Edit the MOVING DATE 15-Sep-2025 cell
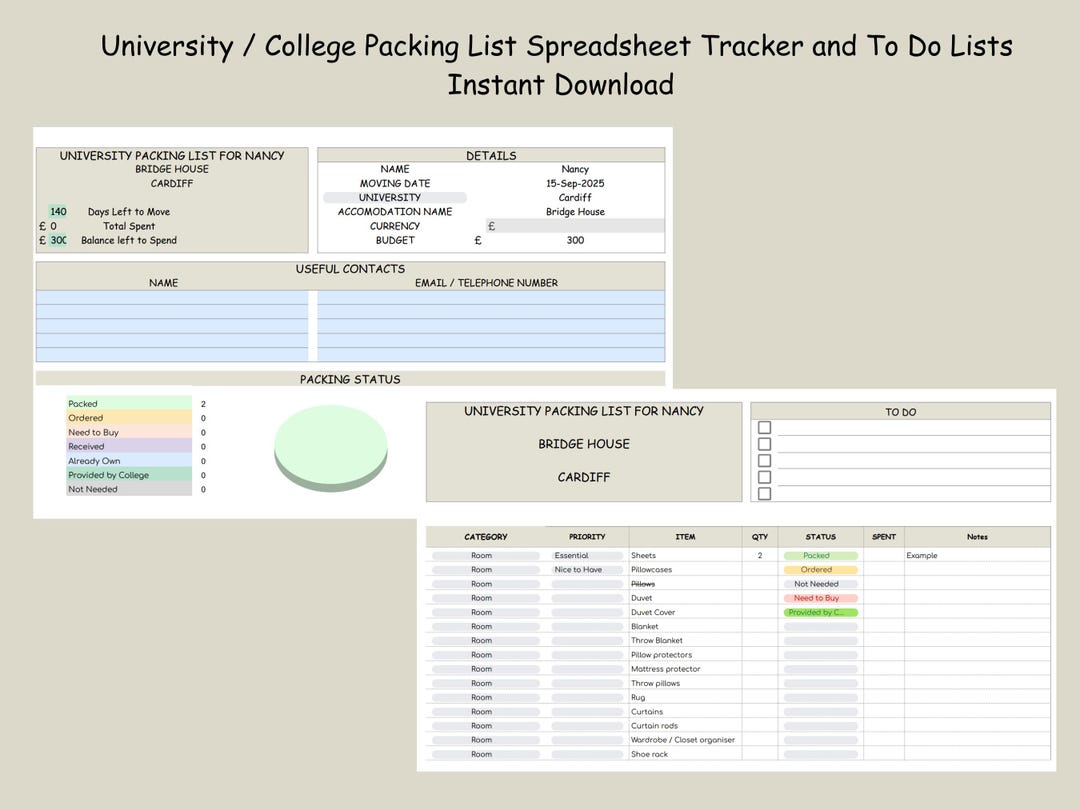The width and height of the screenshot is (1080, 810). click(575, 183)
